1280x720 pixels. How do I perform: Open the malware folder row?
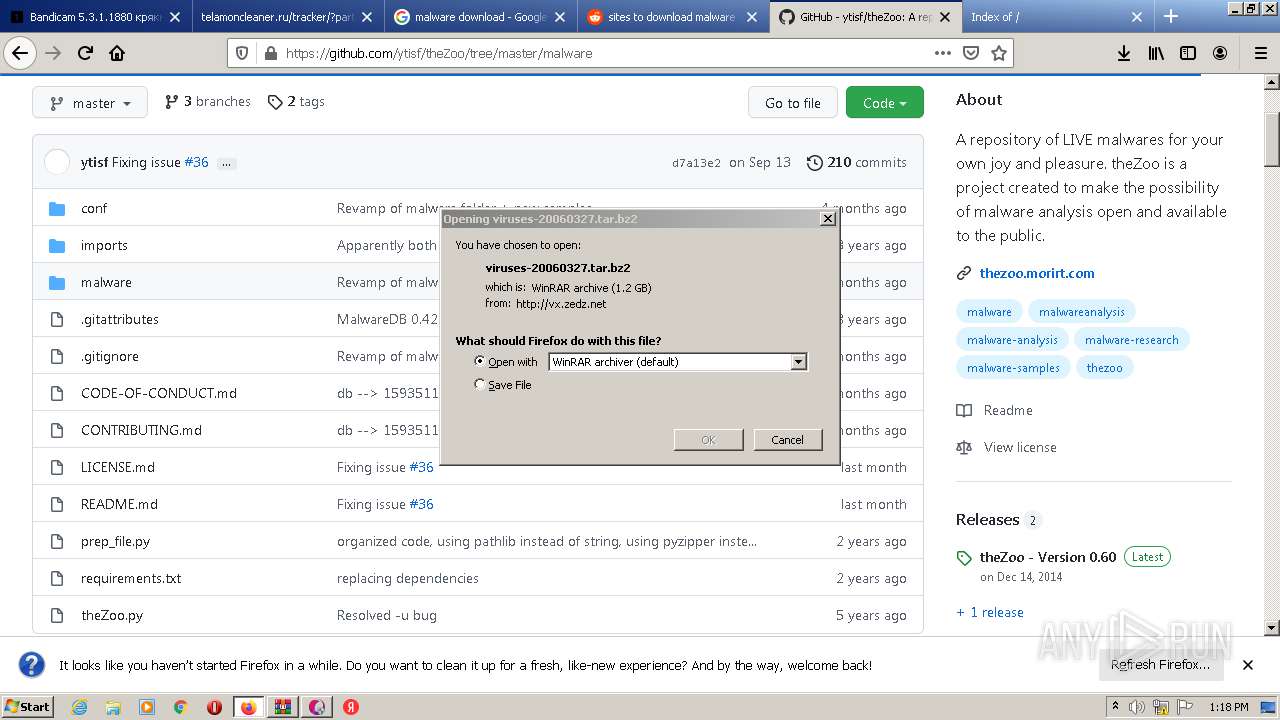click(x=478, y=282)
